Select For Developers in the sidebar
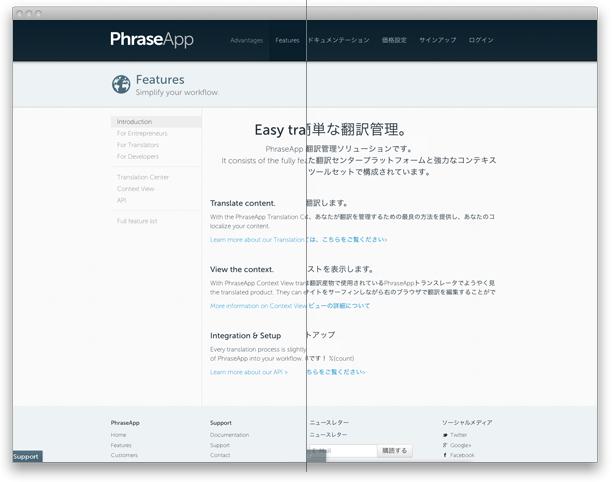Image resolution: width=612 pixels, height=482 pixels. click(x=138, y=157)
